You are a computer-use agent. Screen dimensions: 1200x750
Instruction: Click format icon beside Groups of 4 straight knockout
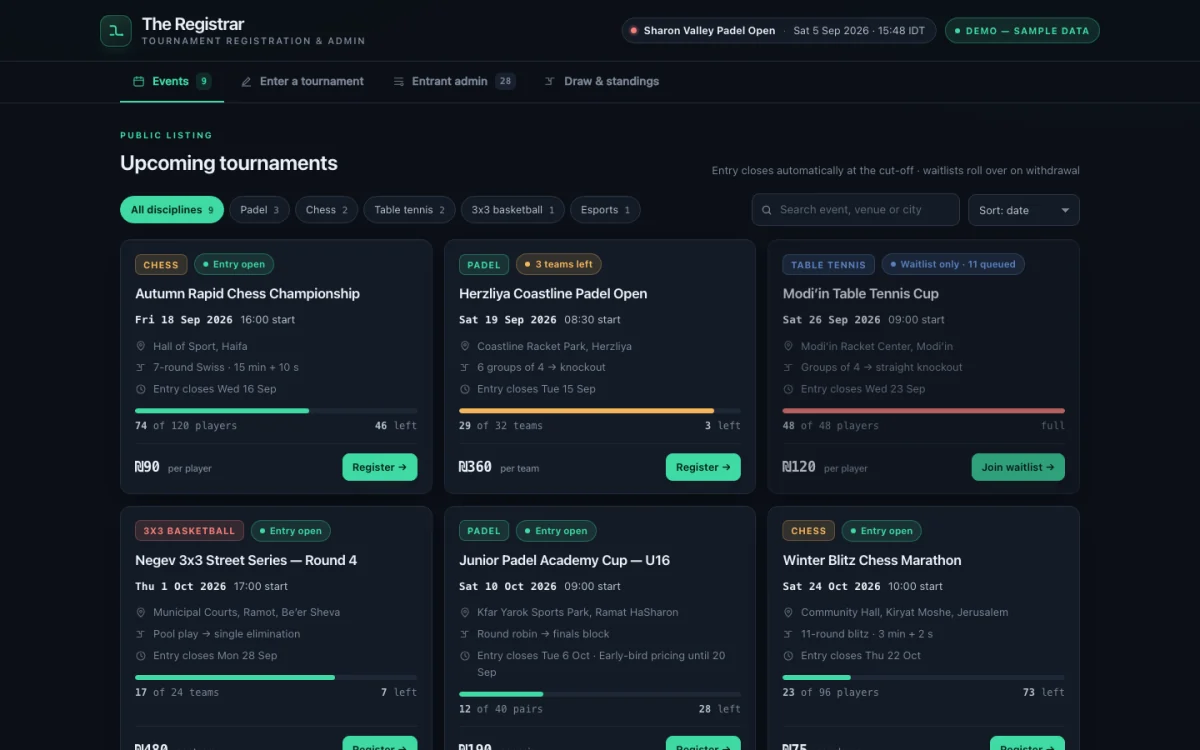click(x=789, y=368)
